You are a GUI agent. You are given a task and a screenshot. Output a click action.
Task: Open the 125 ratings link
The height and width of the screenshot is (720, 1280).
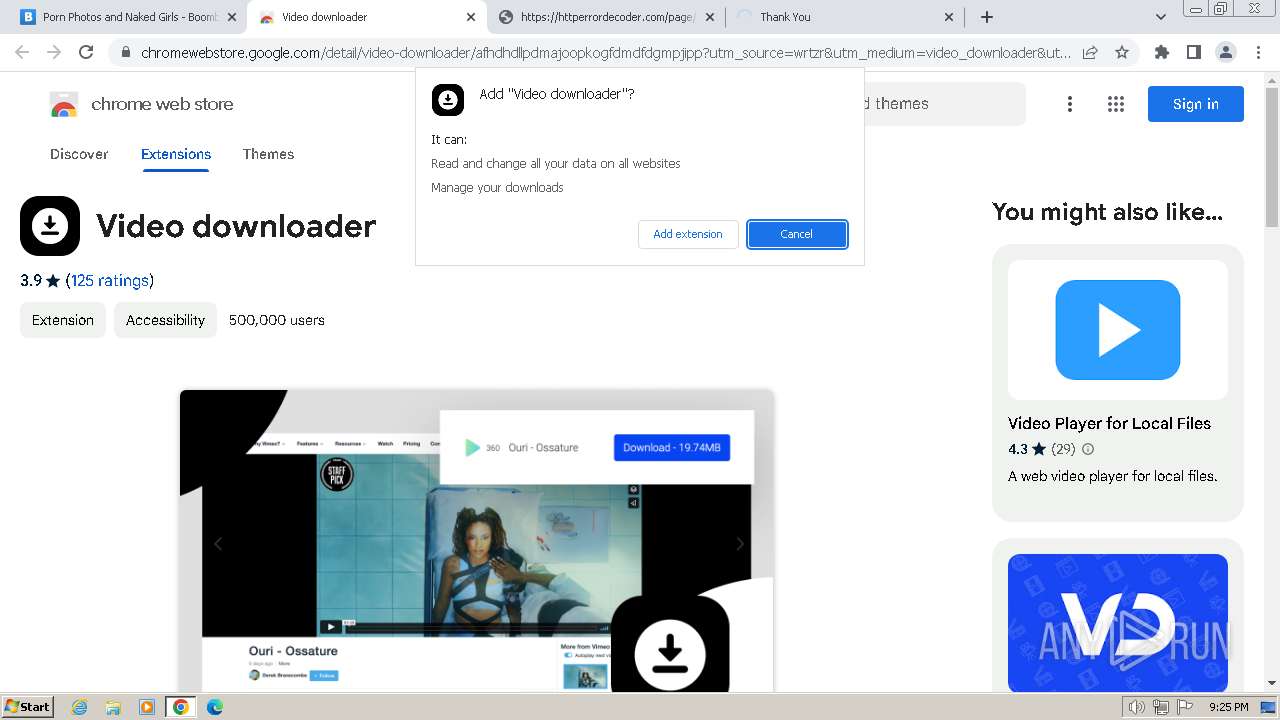[x=110, y=281]
